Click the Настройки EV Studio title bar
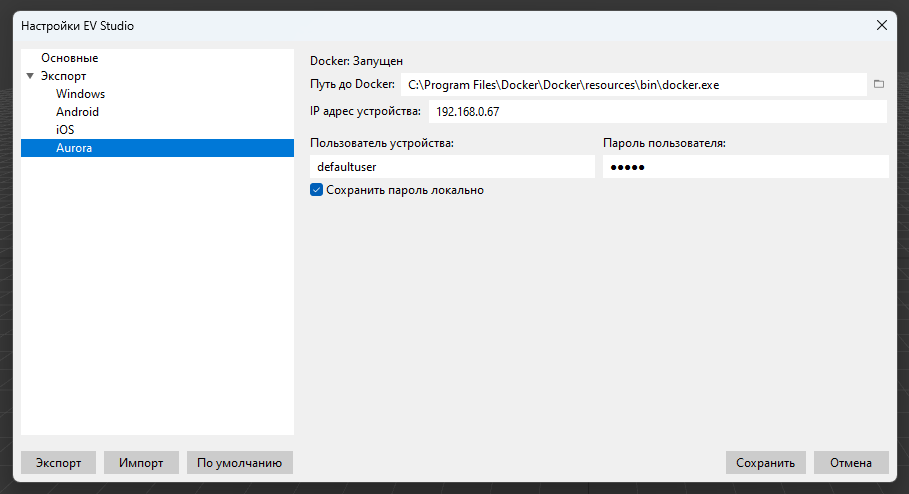This screenshot has width=909, height=494. [400, 25]
